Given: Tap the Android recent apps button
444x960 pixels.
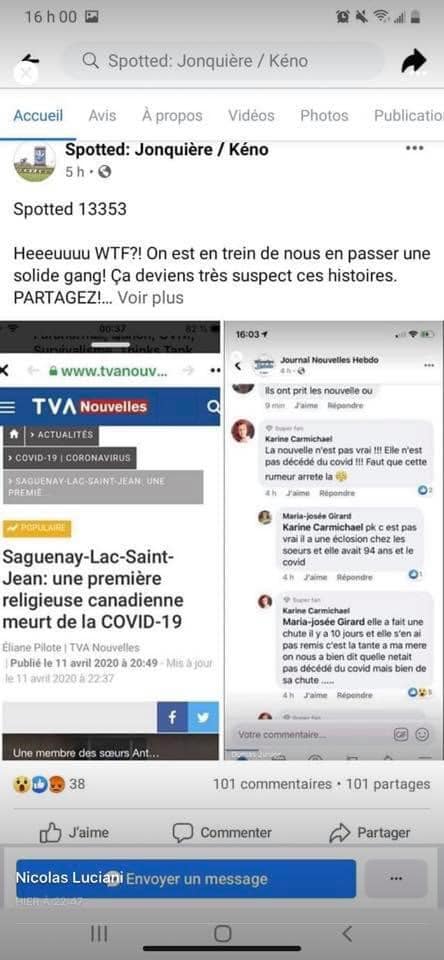Looking at the screenshot, I should [99, 934].
